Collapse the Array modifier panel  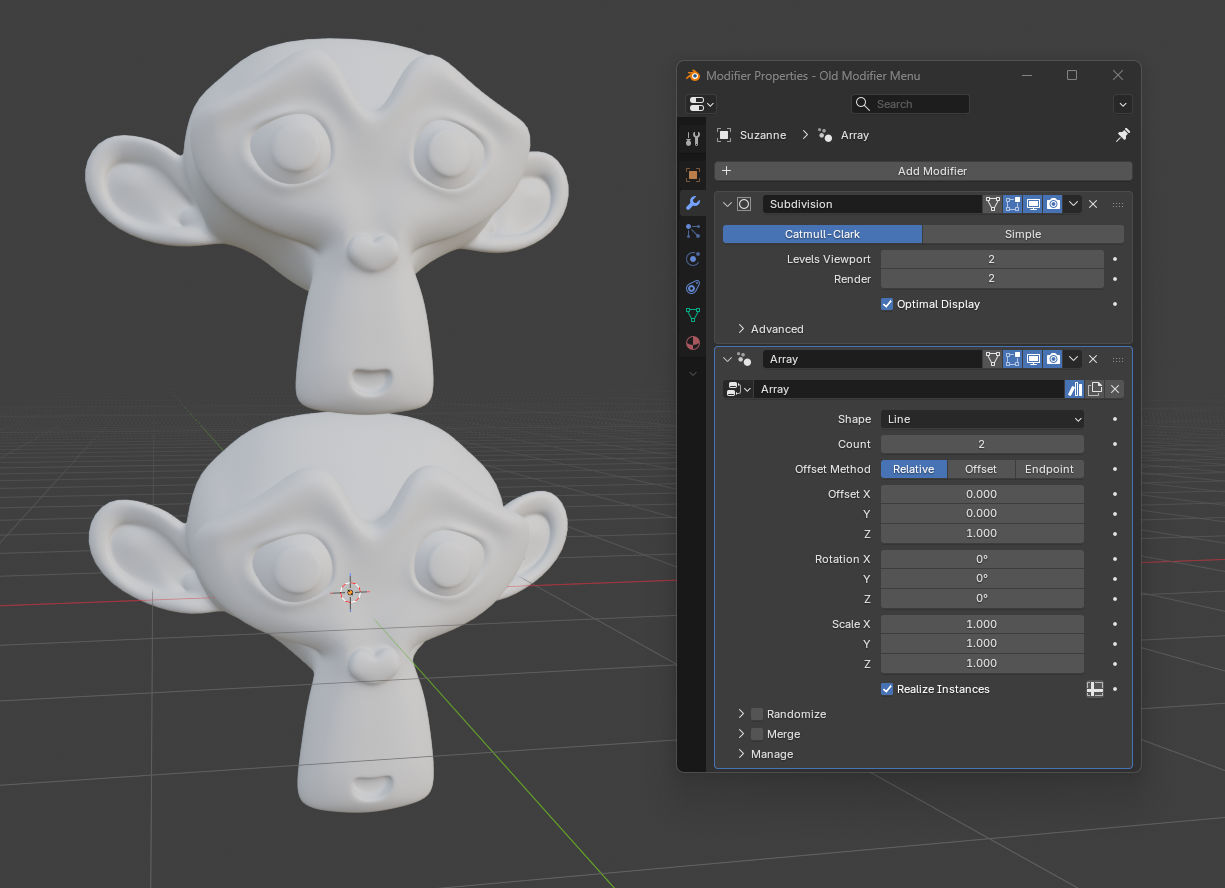(727, 359)
